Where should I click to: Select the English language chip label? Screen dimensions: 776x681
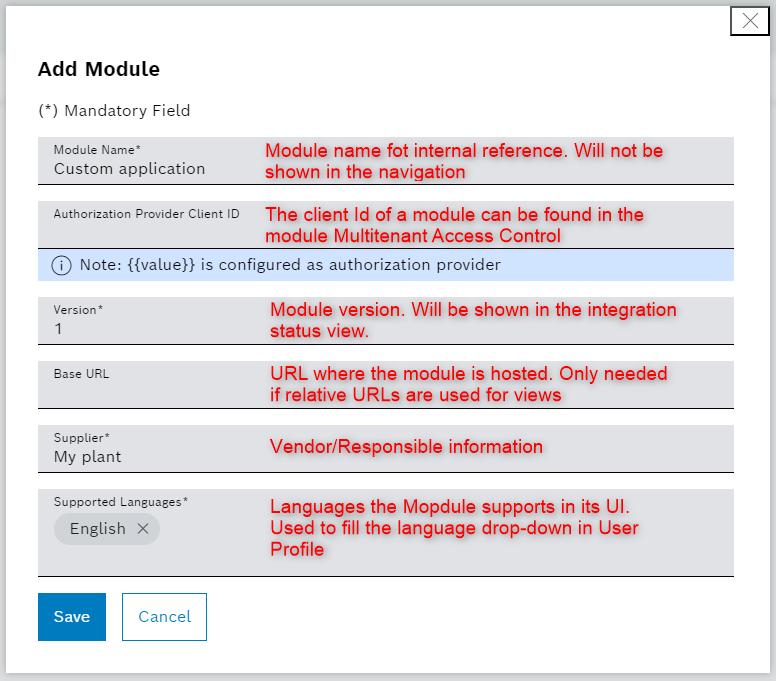tap(98, 529)
